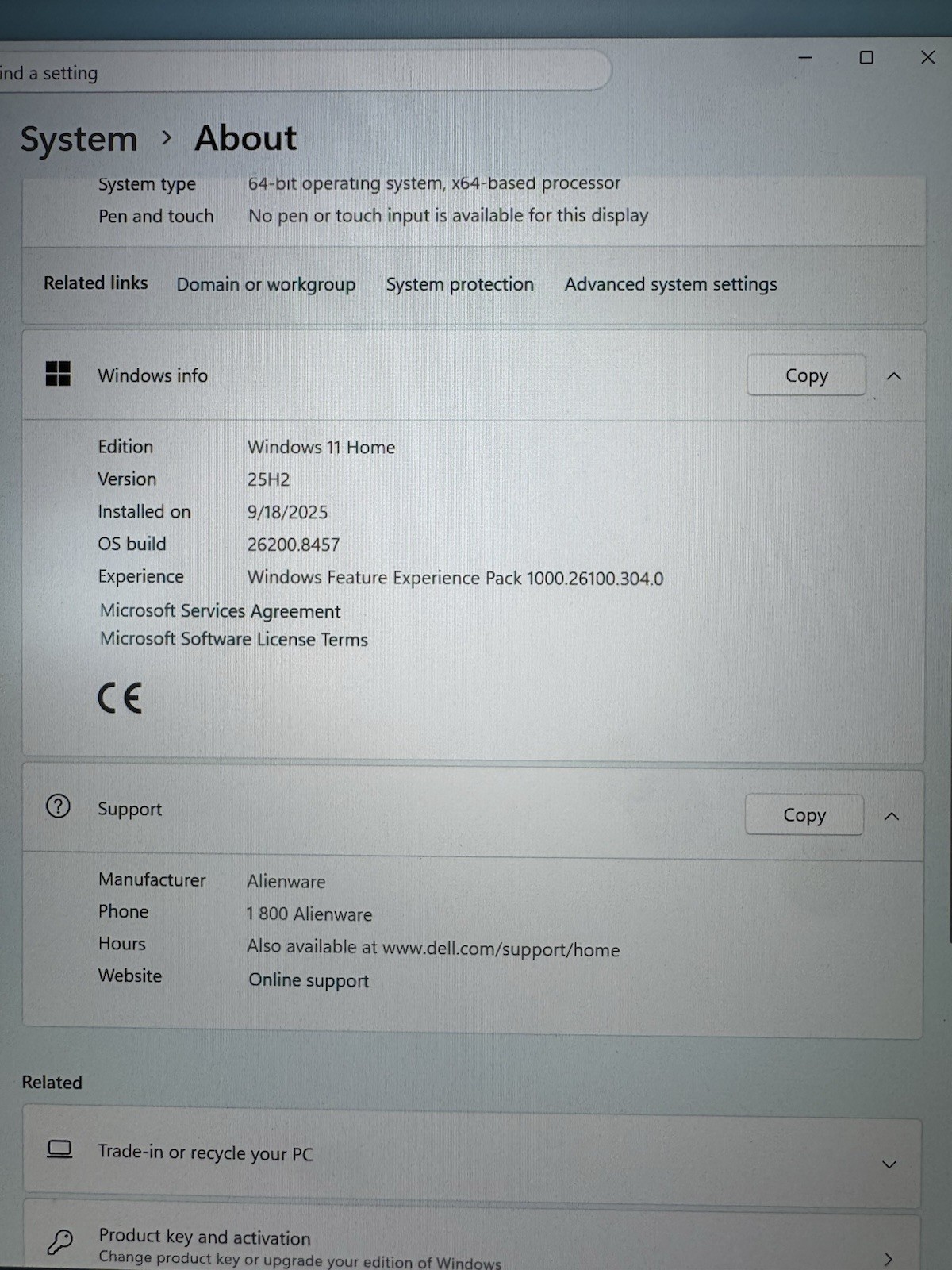Click the OS build label
This screenshot has height=1270, width=952.
click(x=132, y=544)
